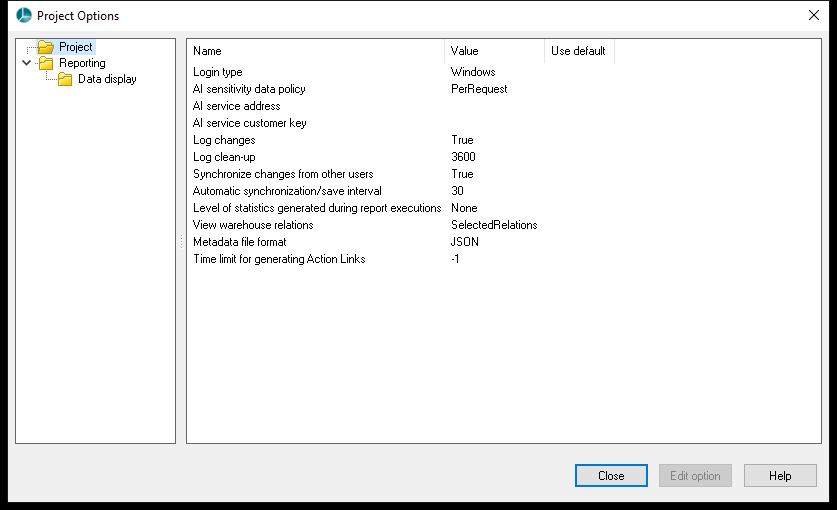Select the Project tree item
Screen dimensions: 837x510
coord(76,47)
